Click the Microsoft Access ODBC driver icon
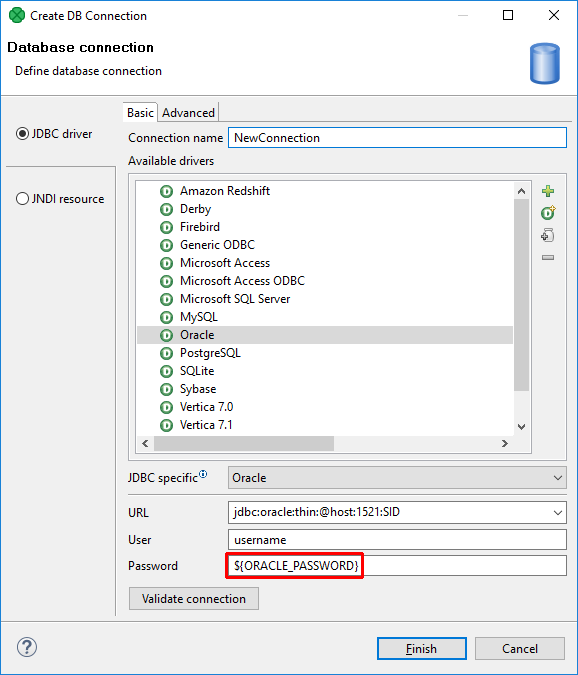Screen dimensions: 578x675 pos(167,281)
